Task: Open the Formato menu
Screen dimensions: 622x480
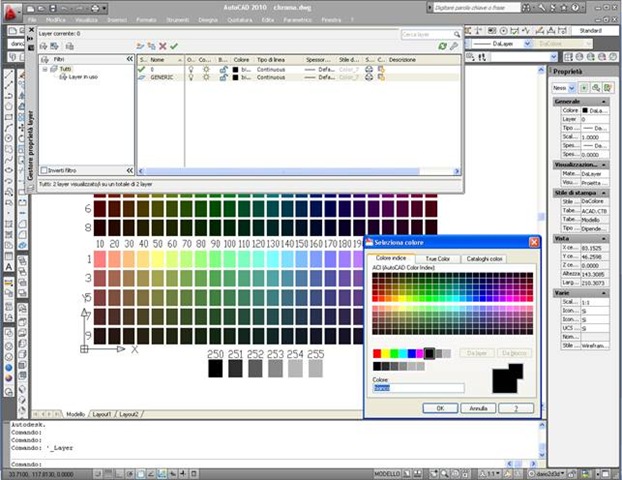Action: coord(147,19)
